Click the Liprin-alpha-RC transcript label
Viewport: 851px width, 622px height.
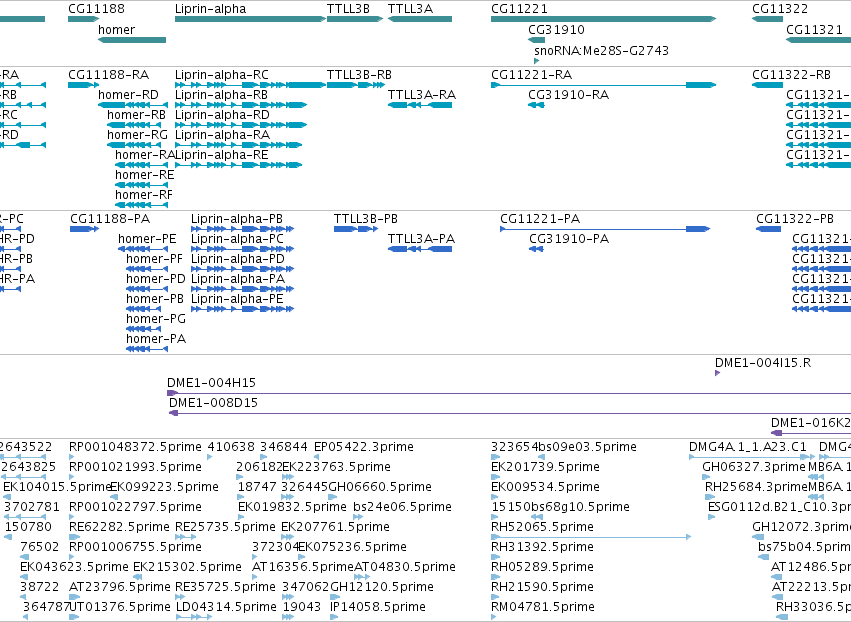tap(221, 74)
